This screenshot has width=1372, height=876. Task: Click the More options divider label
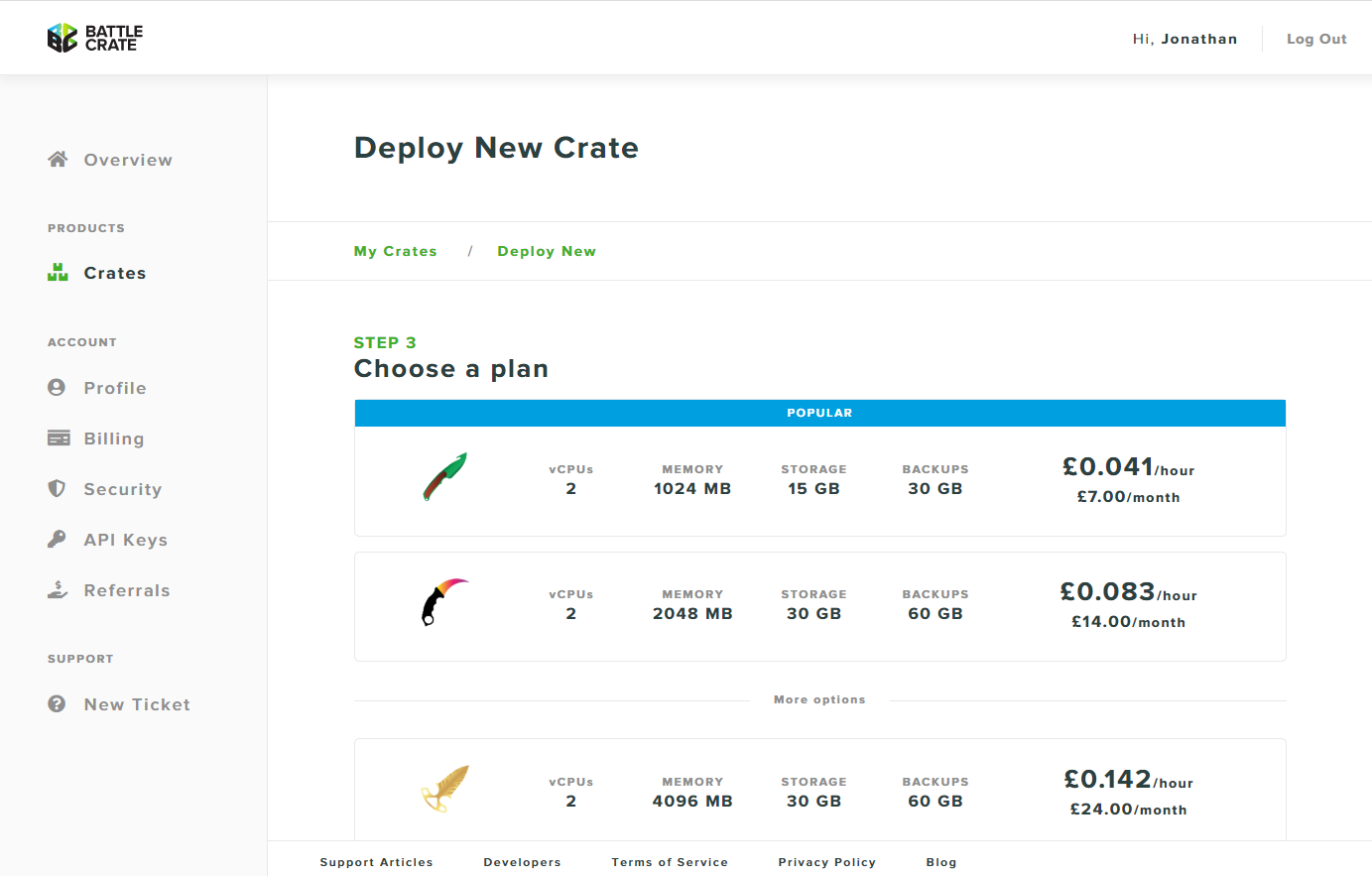coord(819,699)
